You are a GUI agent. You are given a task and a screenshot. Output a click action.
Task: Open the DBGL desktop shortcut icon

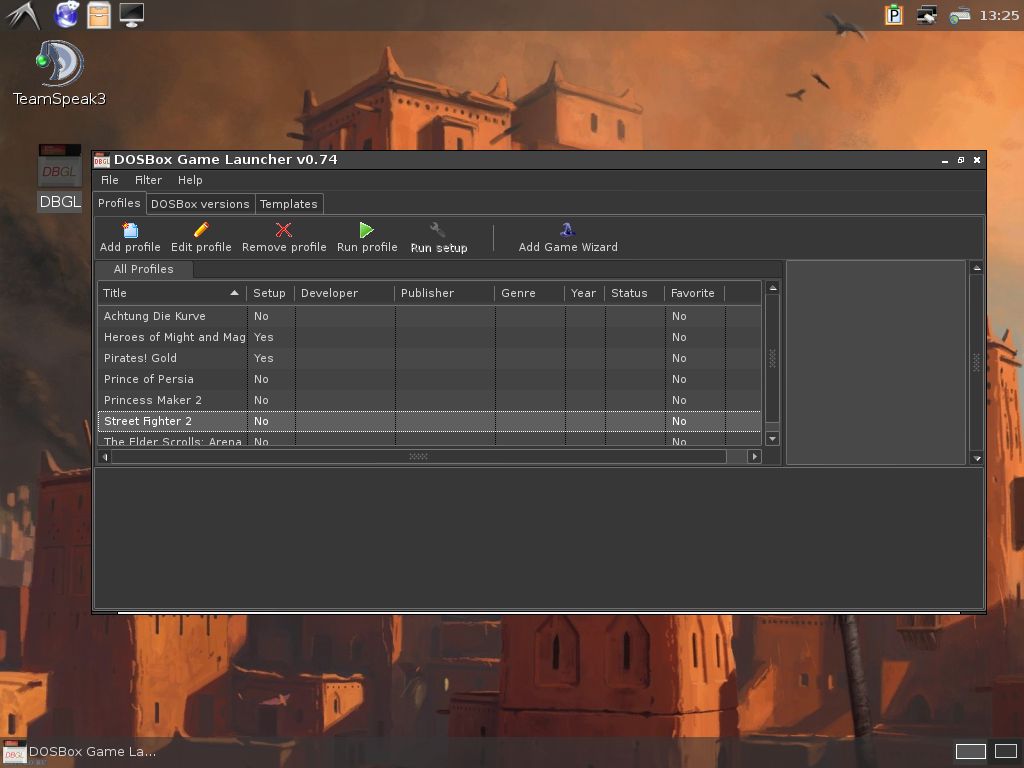59,166
